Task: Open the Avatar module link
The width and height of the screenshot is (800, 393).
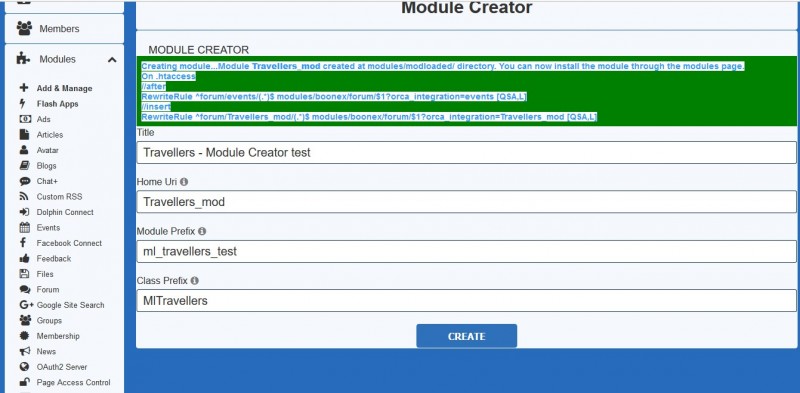Action: point(47,150)
